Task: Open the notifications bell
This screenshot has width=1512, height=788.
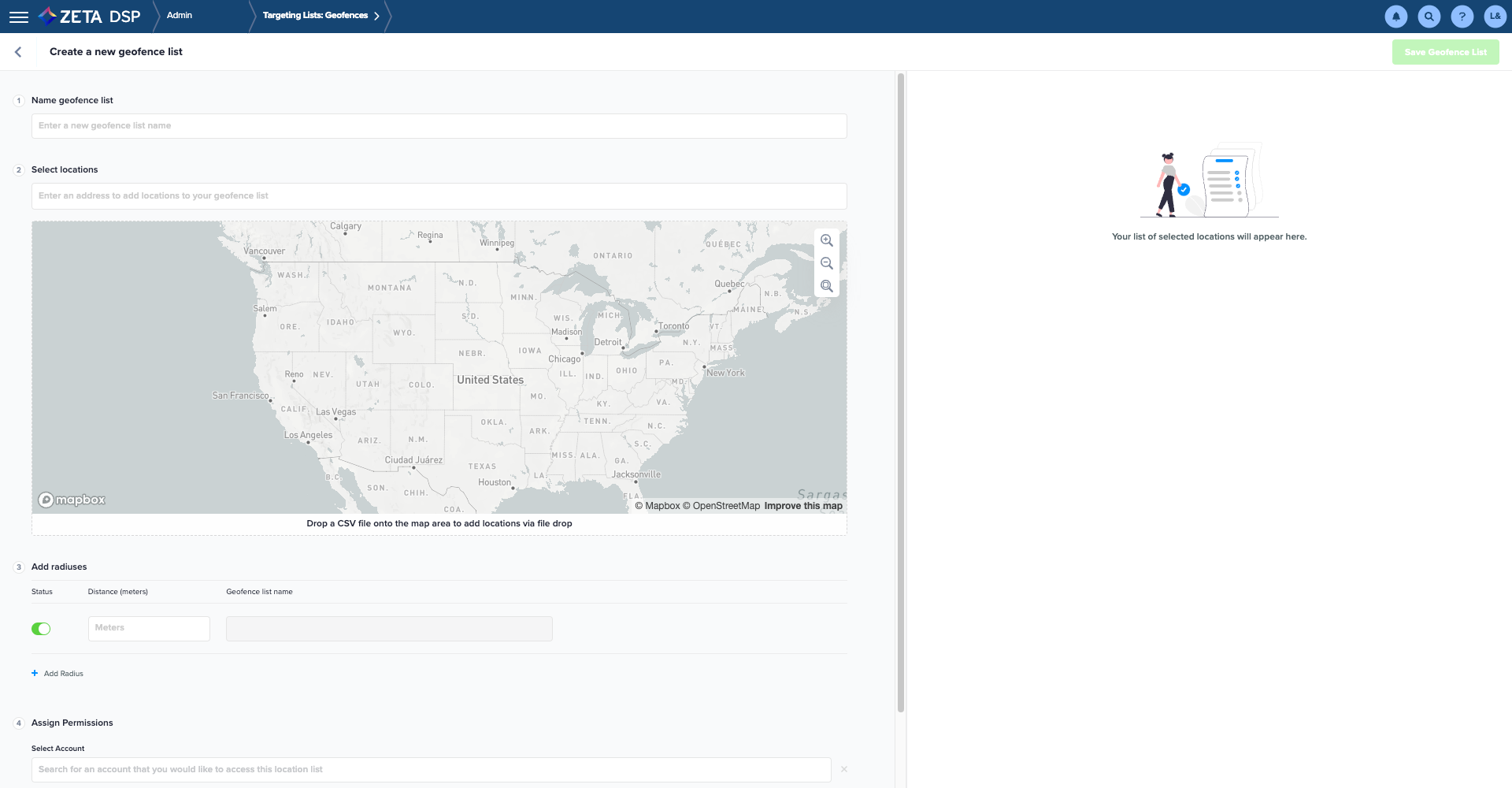Action: click(1395, 17)
